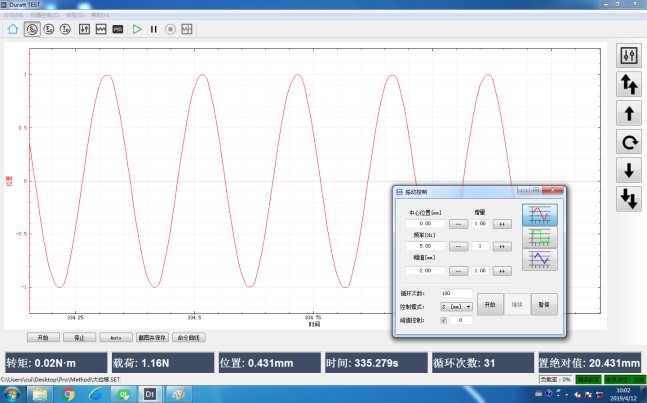
Task: Select the sine waveform type button
Action: (539, 214)
